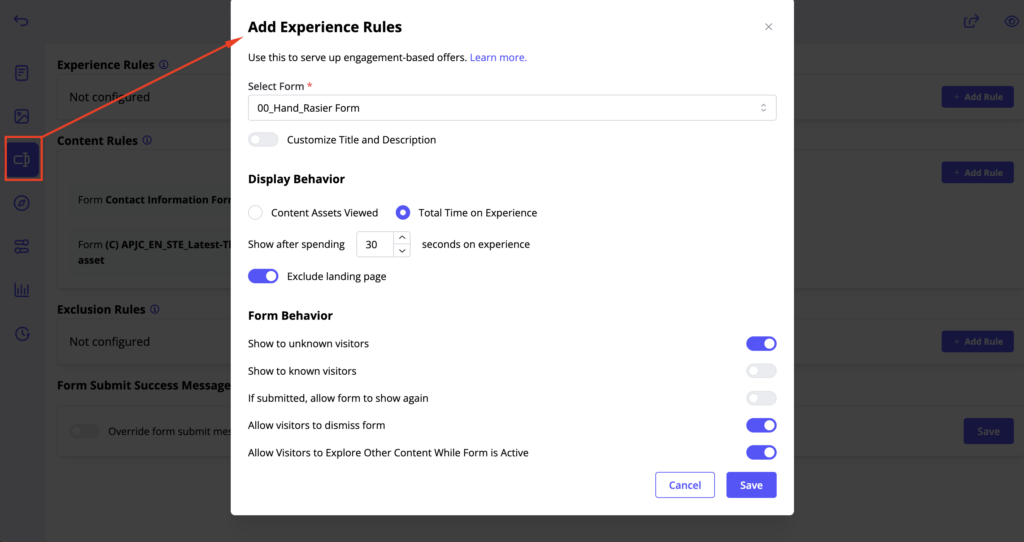Select the highlighted form rules sidebar icon
This screenshot has width=1024, height=542.
[x=22, y=160]
